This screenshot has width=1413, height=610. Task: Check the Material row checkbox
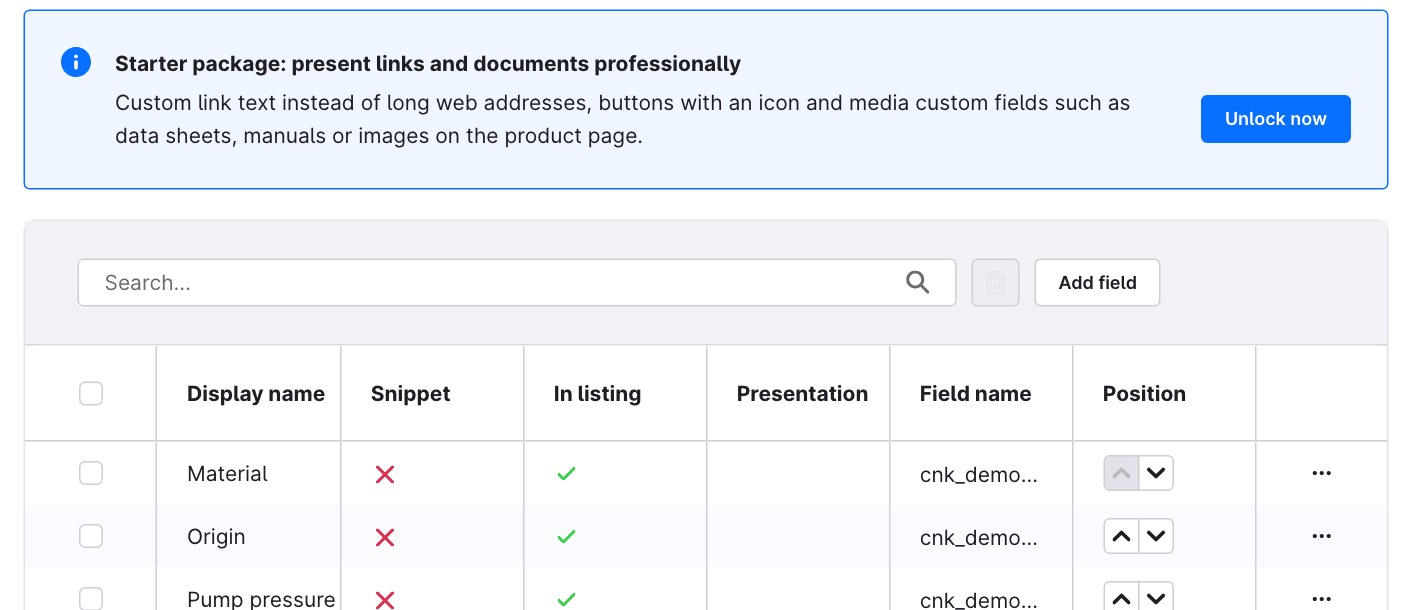pyautogui.click(x=91, y=474)
